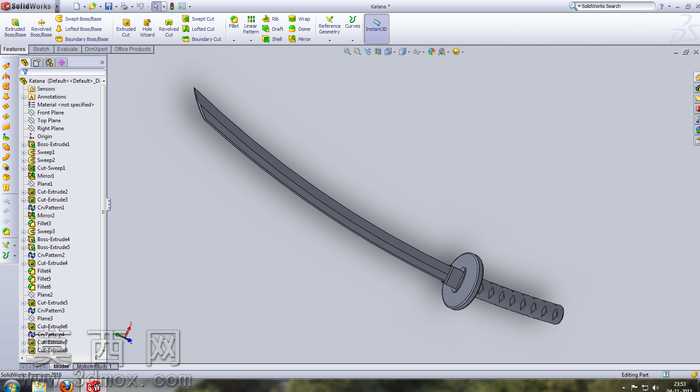The height and width of the screenshot is (392, 700).
Task: Select the Lofted Cut tool
Action: [198, 29]
